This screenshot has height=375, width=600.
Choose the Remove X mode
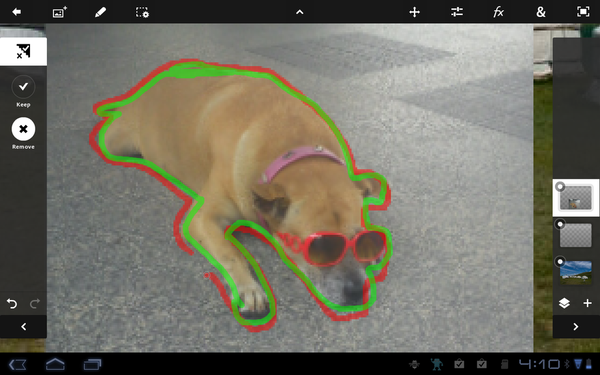(23, 129)
